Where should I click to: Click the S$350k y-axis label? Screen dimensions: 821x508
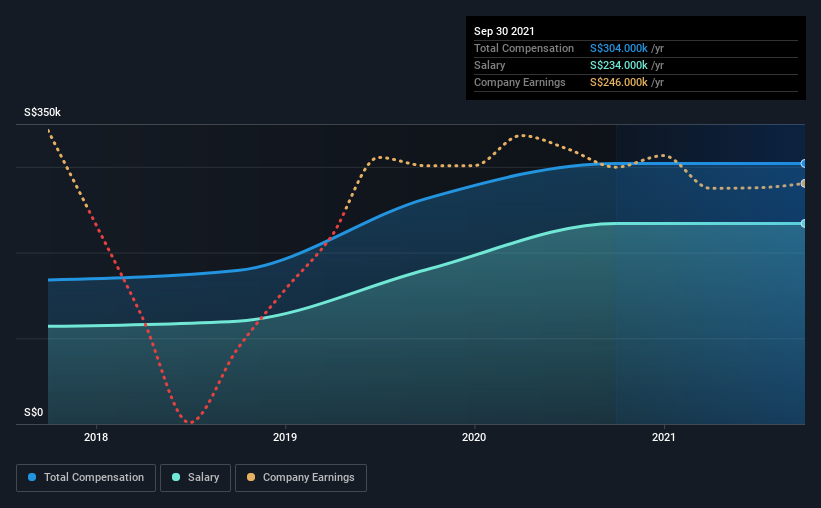(x=42, y=113)
